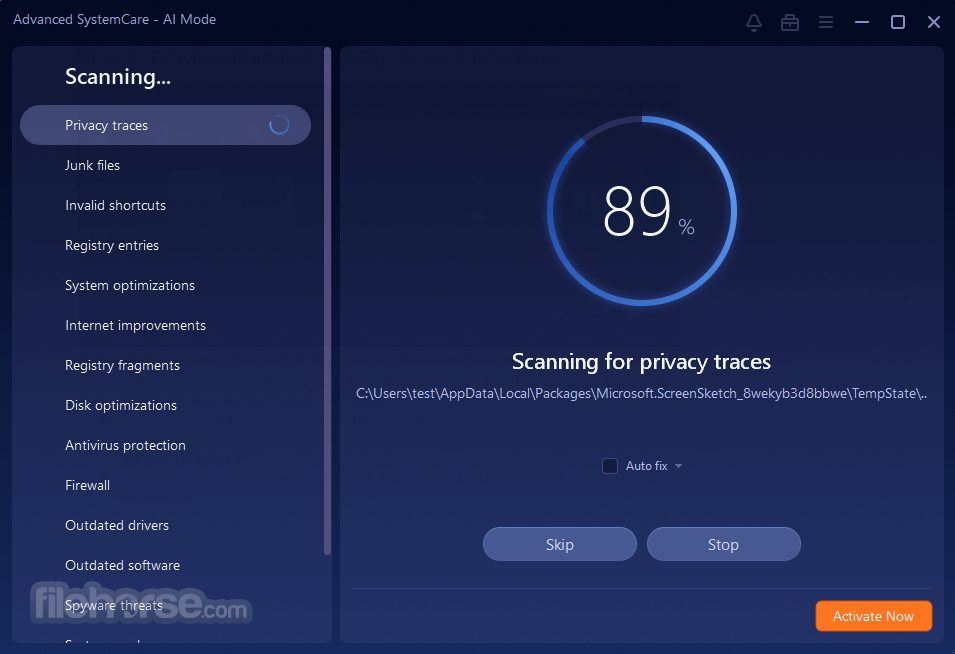Select the Privacy traces scan item
Viewport: 955px width, 654px height.
pos(165,125)
